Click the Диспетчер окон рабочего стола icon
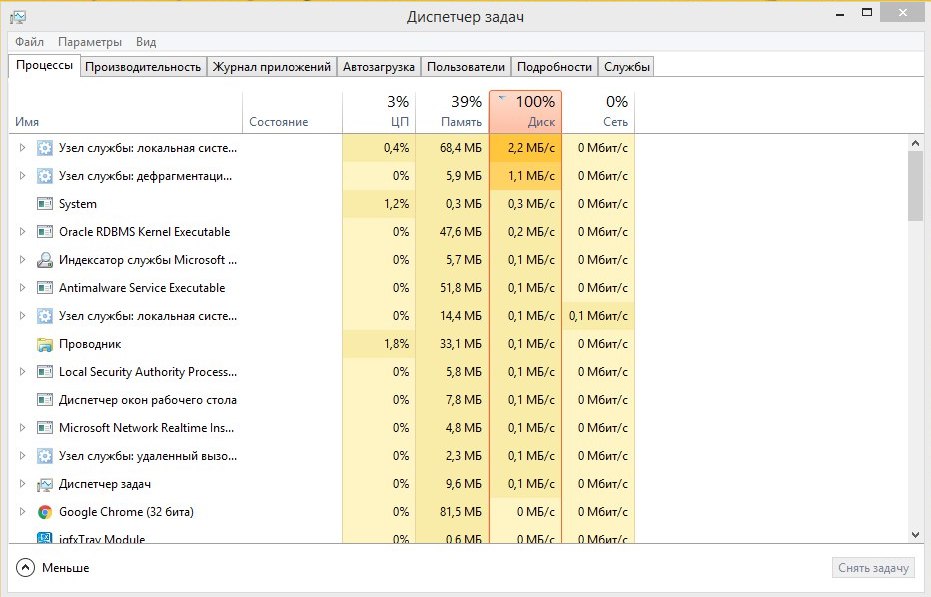The height and width of the screenshot is (597, 931). [x=45, y=400]
